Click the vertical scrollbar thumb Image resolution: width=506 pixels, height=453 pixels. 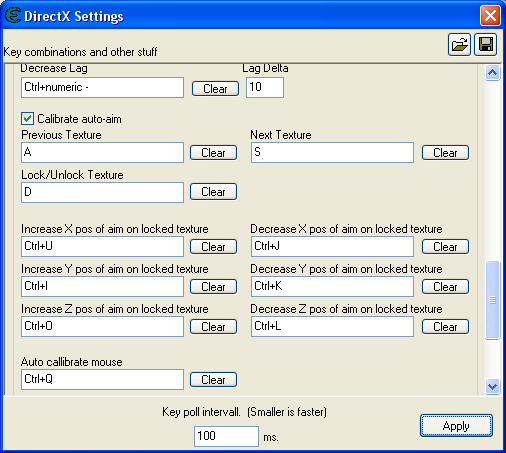[x=492, y=300]
